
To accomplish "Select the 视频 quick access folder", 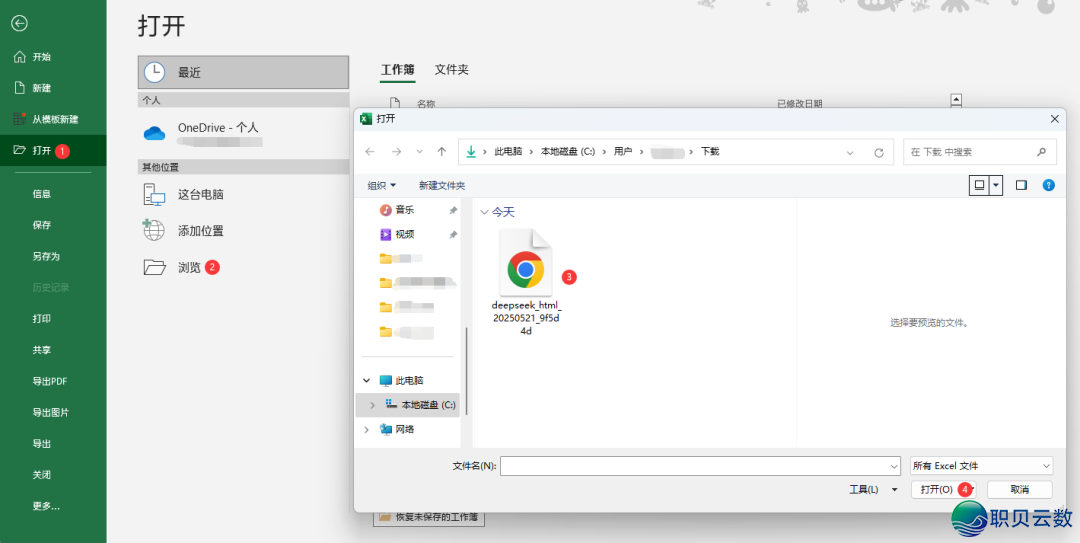I will (404, 234).
